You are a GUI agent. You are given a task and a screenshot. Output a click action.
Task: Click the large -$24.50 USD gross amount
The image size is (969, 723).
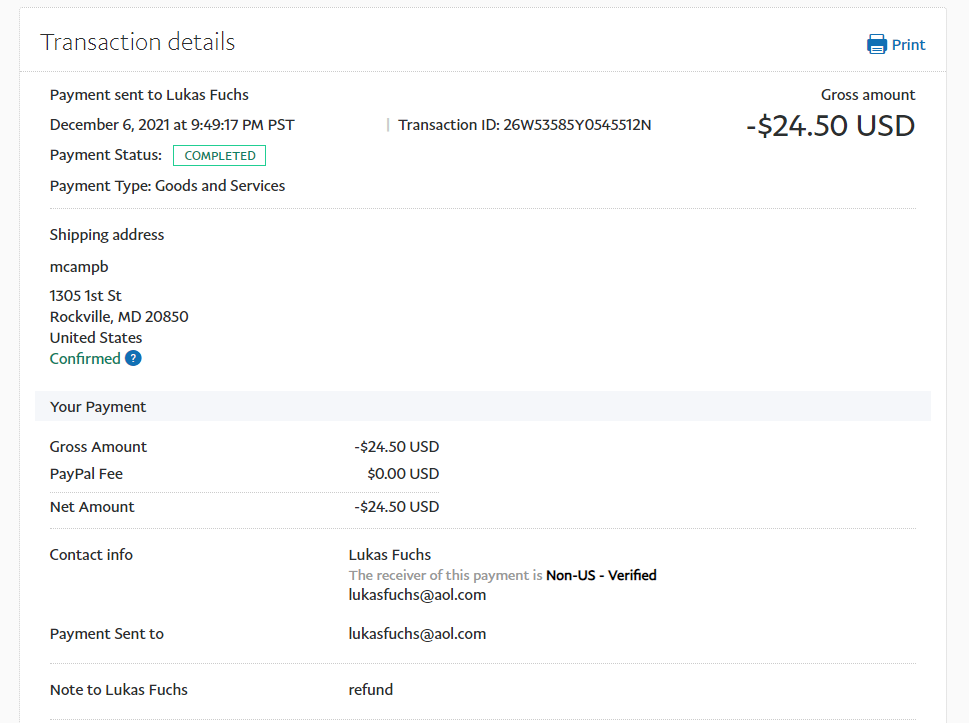[830, 126]
